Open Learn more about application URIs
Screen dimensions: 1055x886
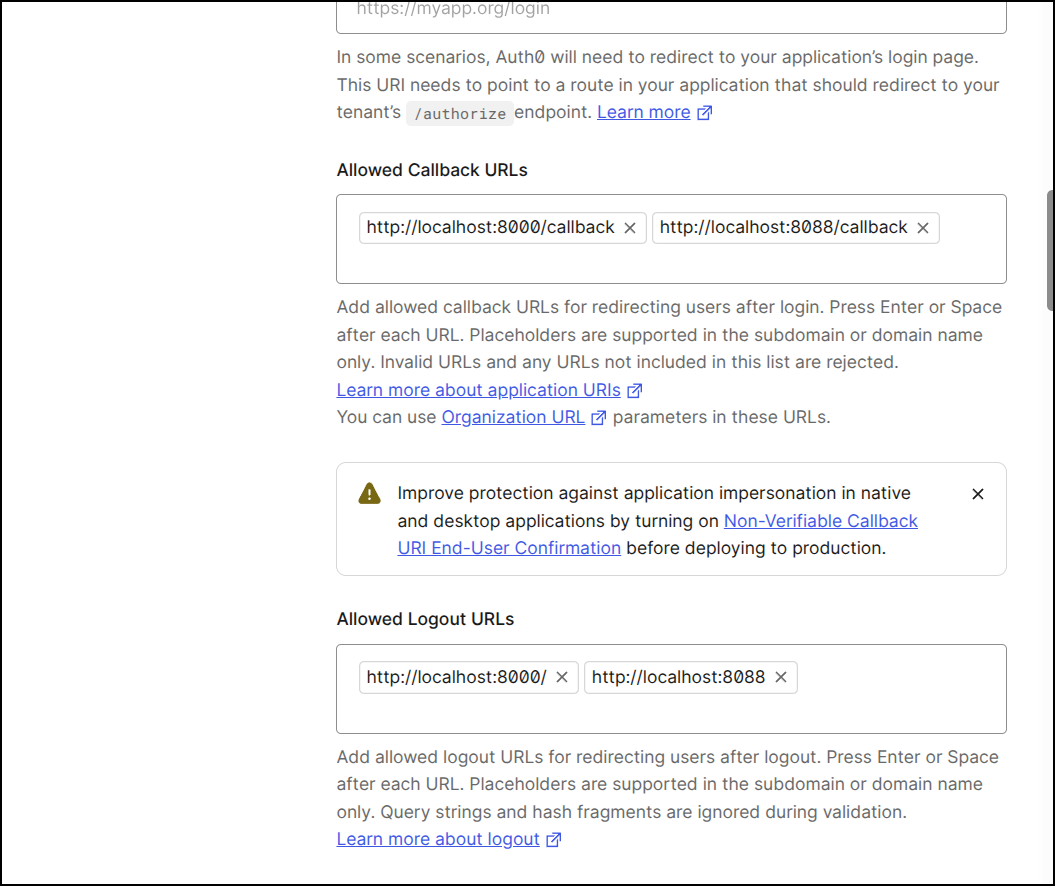click(478, 390)
